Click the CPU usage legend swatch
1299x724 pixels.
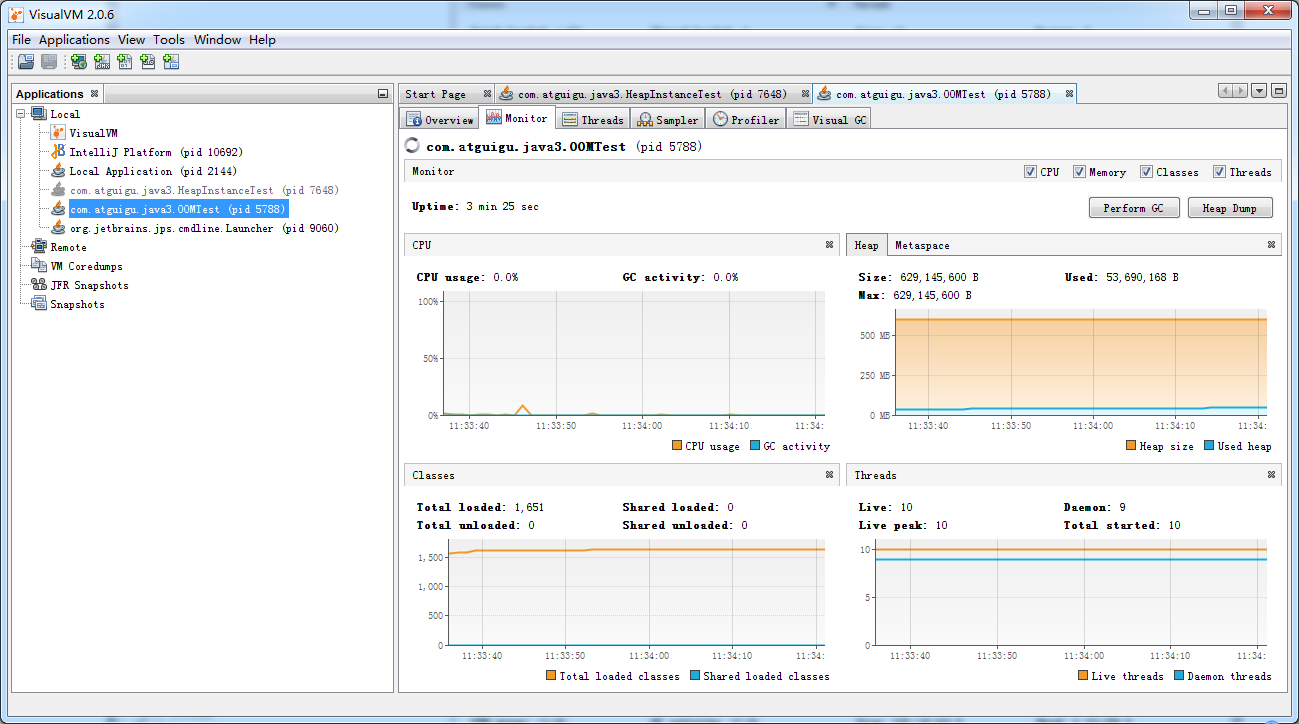pos(677,446)
